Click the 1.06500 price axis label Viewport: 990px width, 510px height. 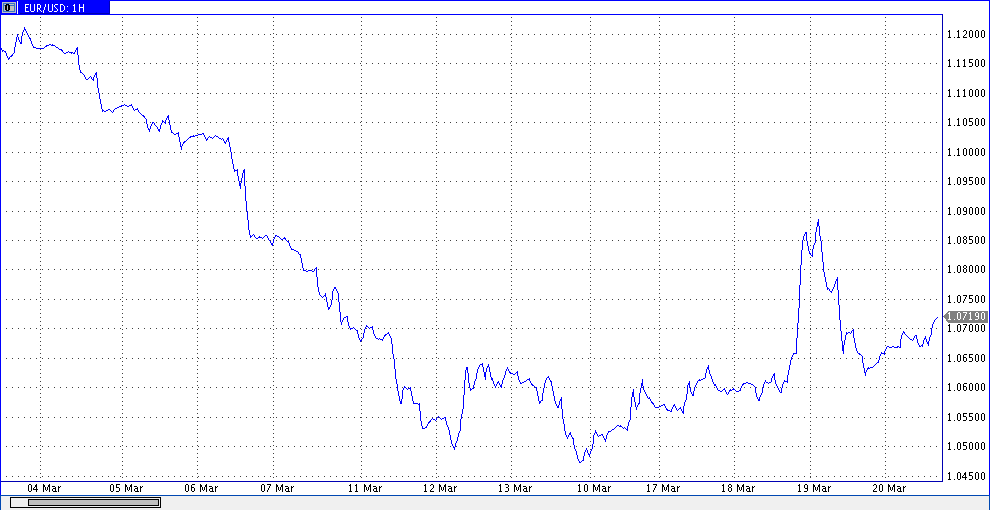pos(966,358)
